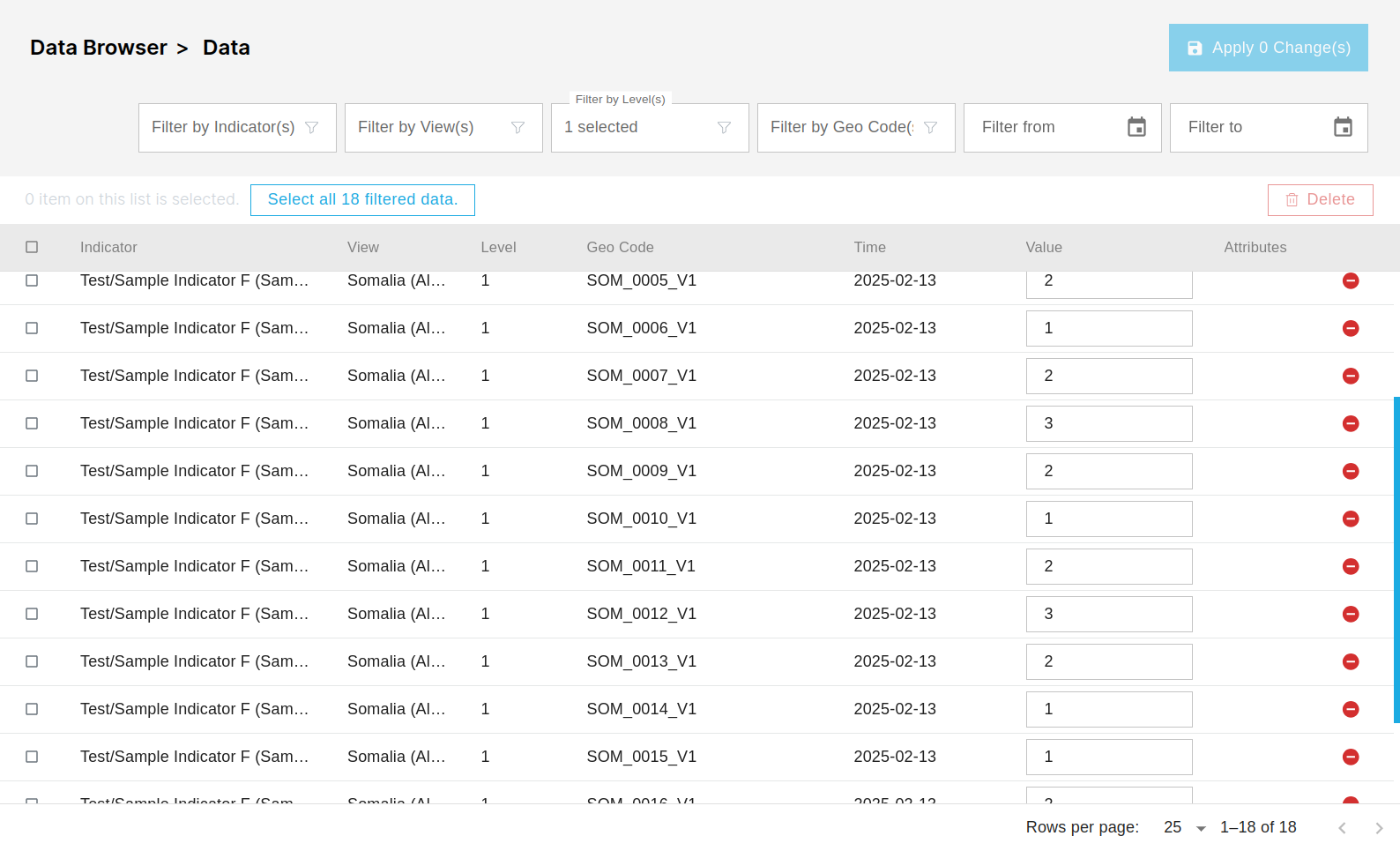Image resolution: width=1400 pixels, height=851 pixels.
Task: Edit value field for SOM_0006_V1
Action: [x=1109, y=328]
